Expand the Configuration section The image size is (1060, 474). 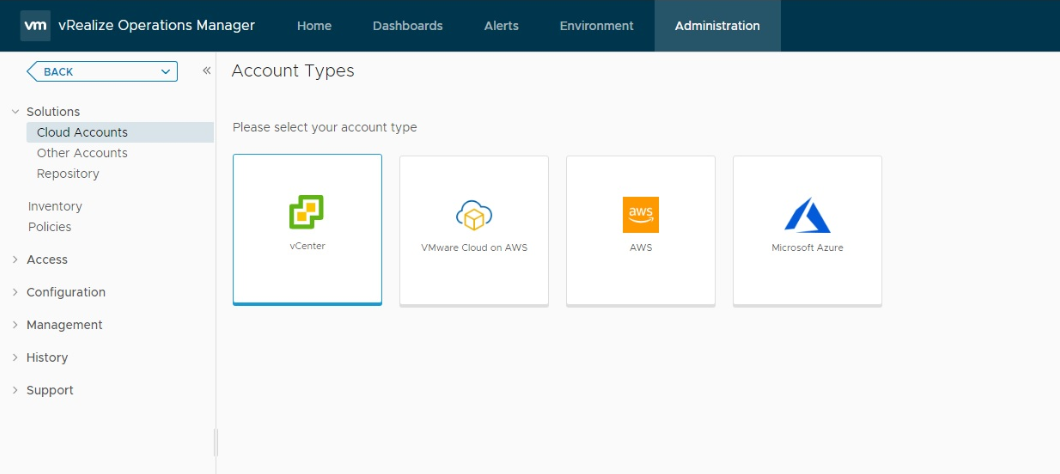tap(15, 292)
